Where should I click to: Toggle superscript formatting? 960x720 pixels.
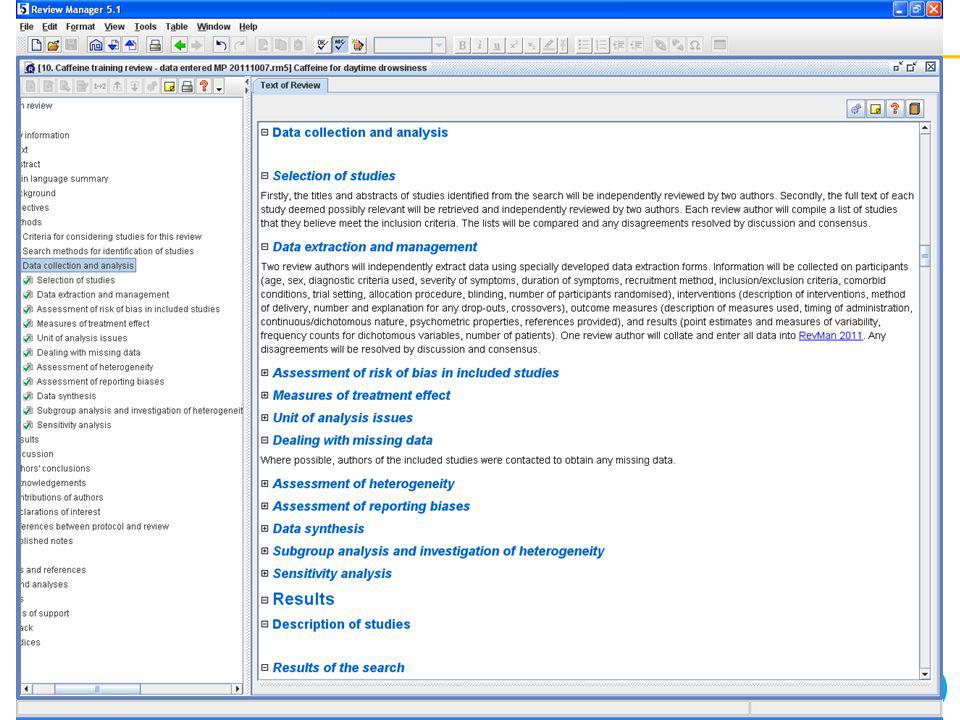point(514,45)
